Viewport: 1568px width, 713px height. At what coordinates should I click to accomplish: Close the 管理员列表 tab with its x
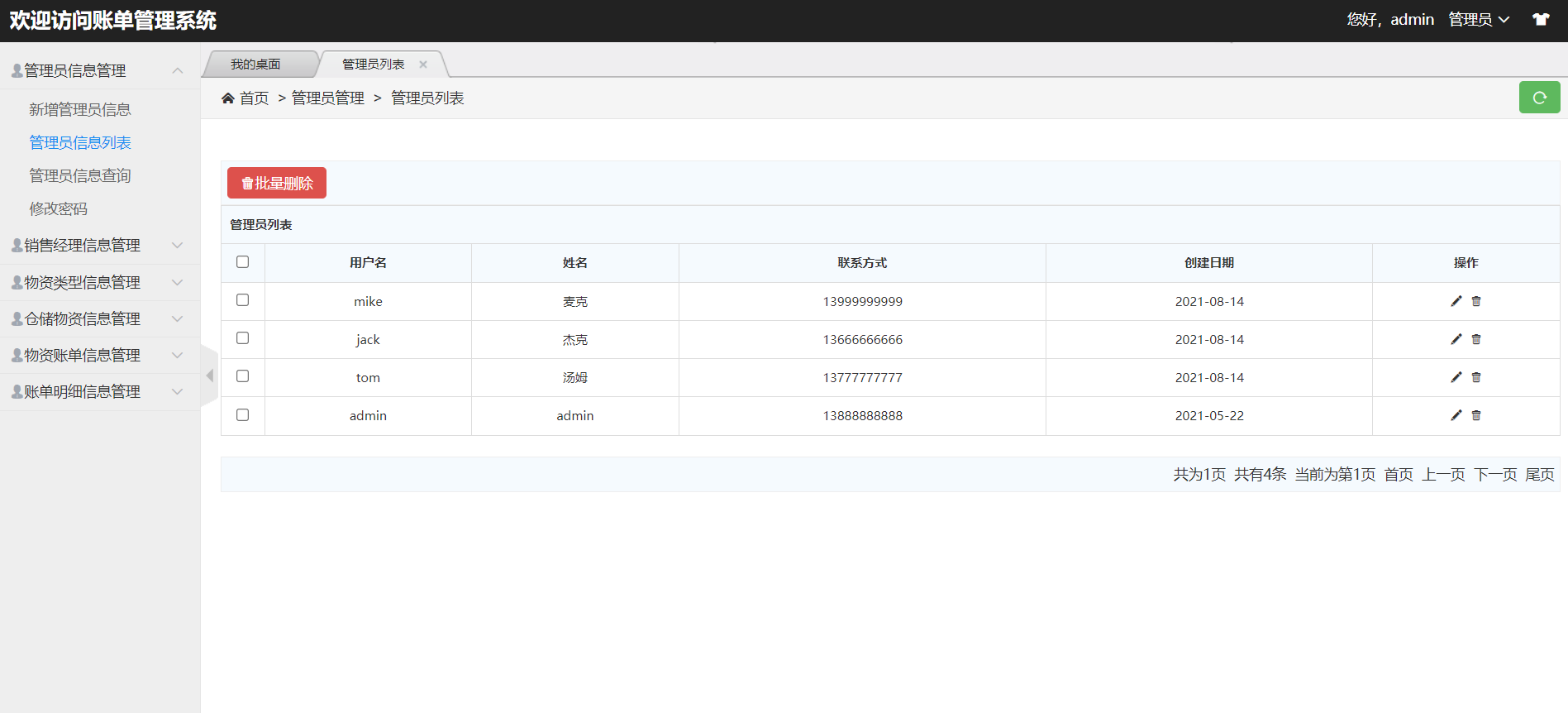[423, 65]
